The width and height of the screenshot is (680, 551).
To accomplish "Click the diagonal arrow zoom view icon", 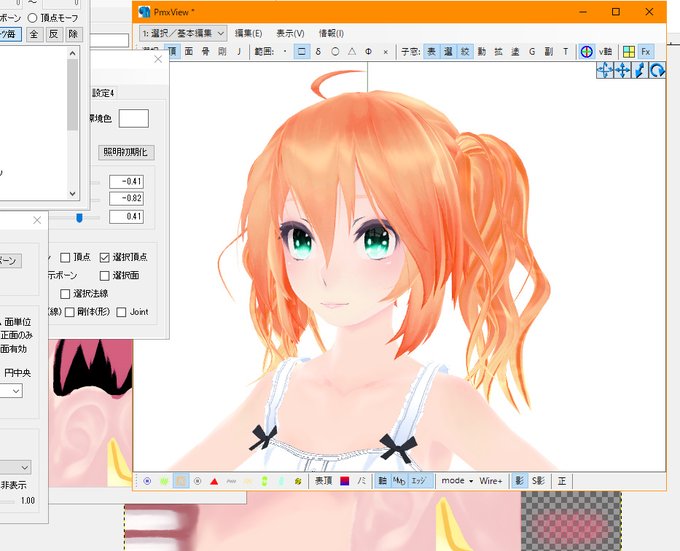I will coord(640,70).
